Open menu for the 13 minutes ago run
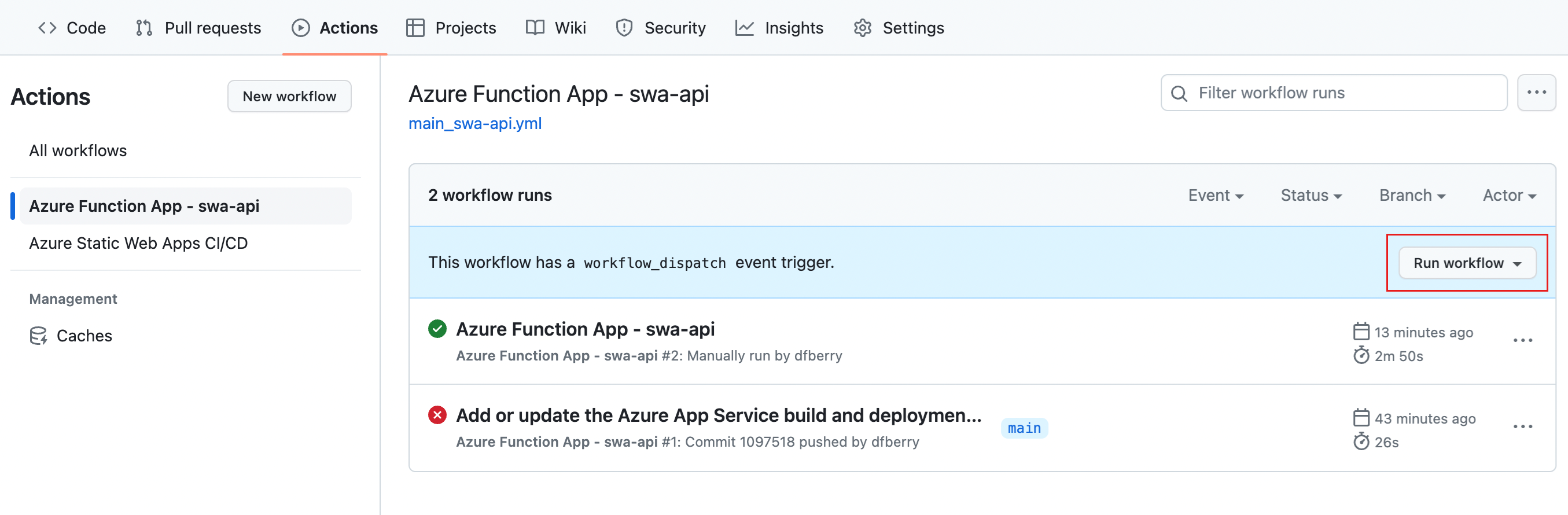This screenshot has height=515, width=1568. (1522, 340)
